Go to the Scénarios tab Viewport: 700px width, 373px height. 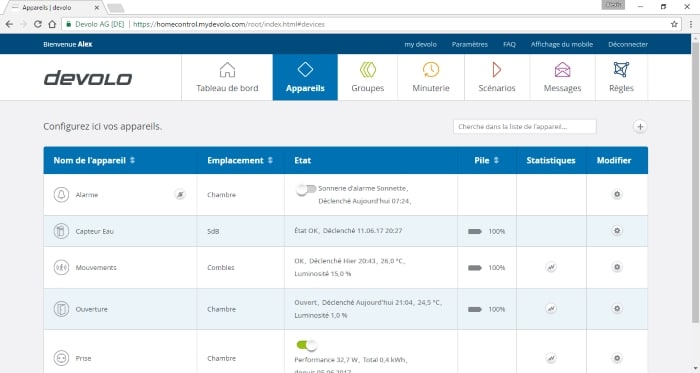[497, 77]
